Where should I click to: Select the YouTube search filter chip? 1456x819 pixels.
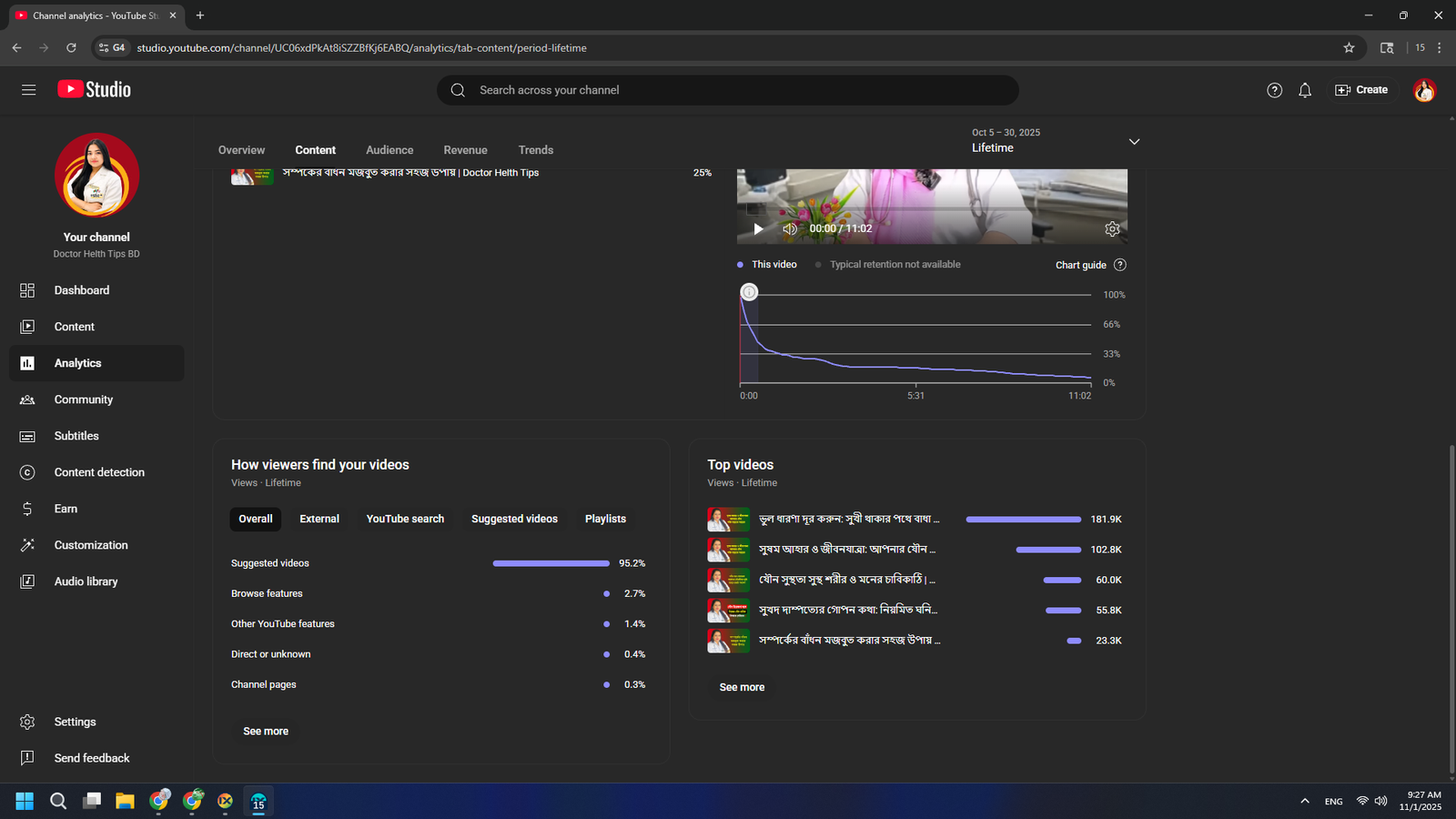[x=405, y=519]
